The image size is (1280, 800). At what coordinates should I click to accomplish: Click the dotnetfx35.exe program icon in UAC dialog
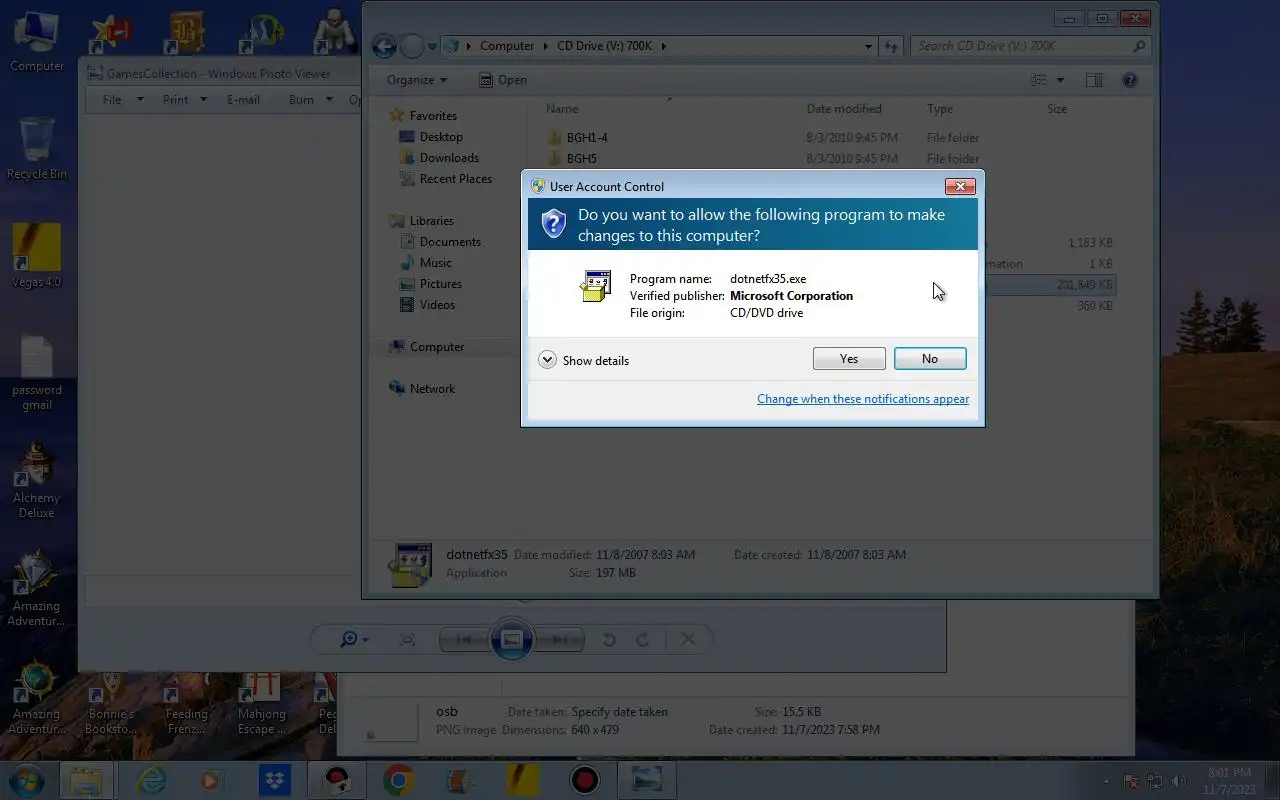pyautogui.click(x=596, y=287)
